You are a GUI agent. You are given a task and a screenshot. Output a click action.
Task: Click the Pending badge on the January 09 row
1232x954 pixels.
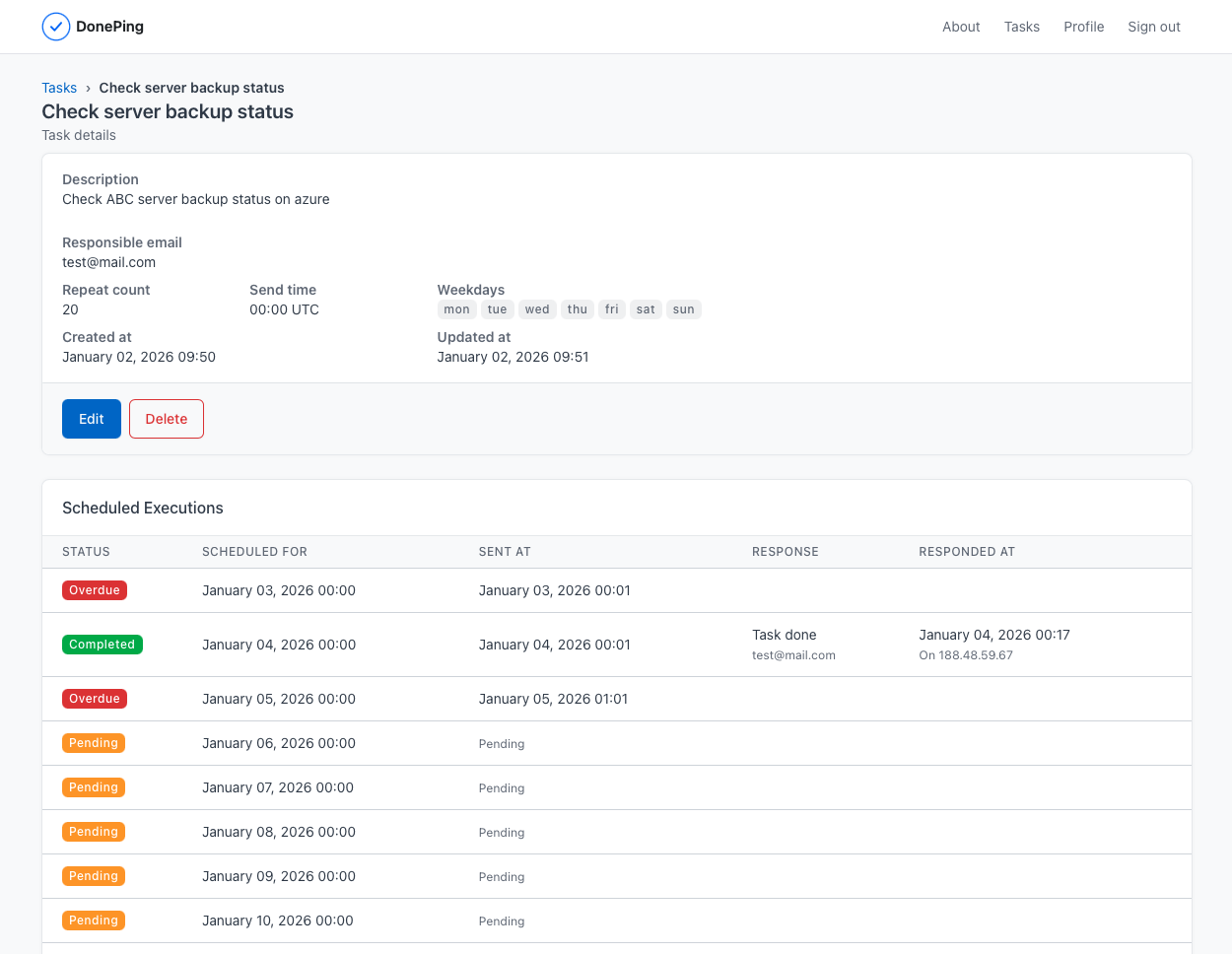pos(93,875)
